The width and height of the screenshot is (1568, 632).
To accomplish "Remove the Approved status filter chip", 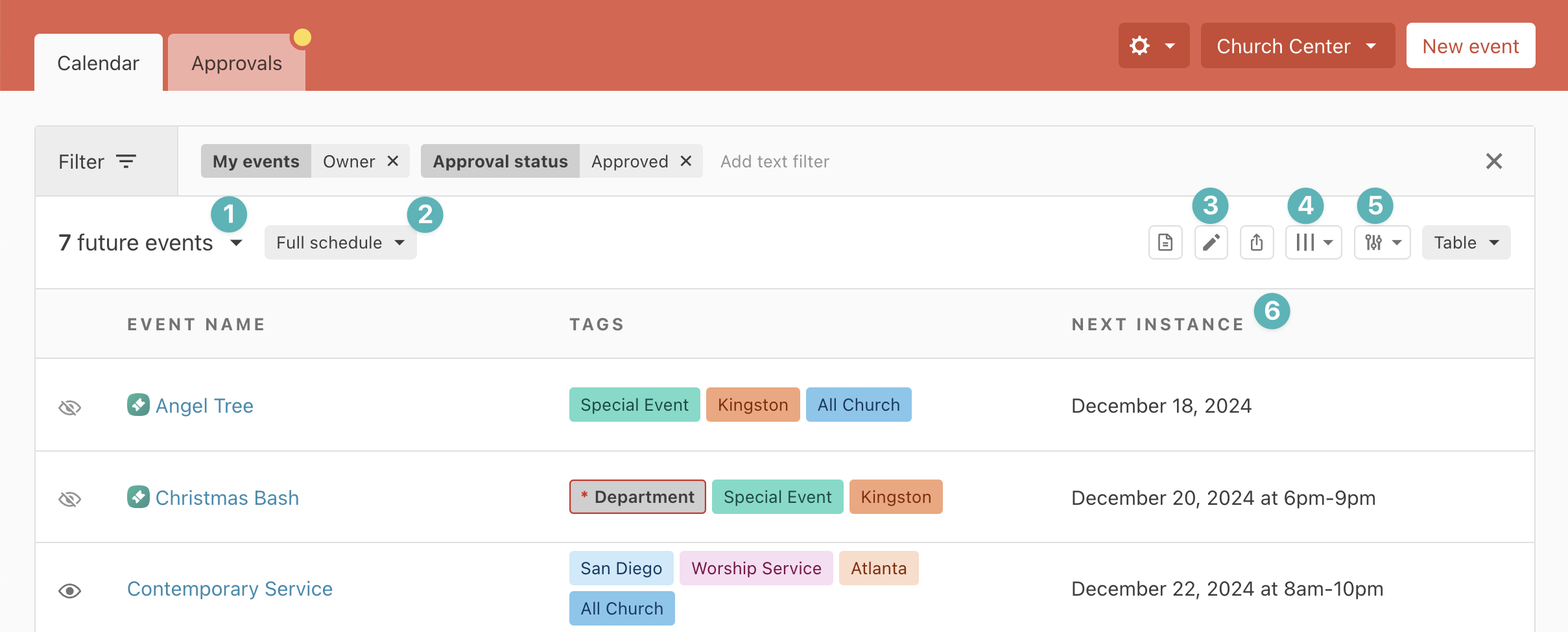I will click(686, 161).
